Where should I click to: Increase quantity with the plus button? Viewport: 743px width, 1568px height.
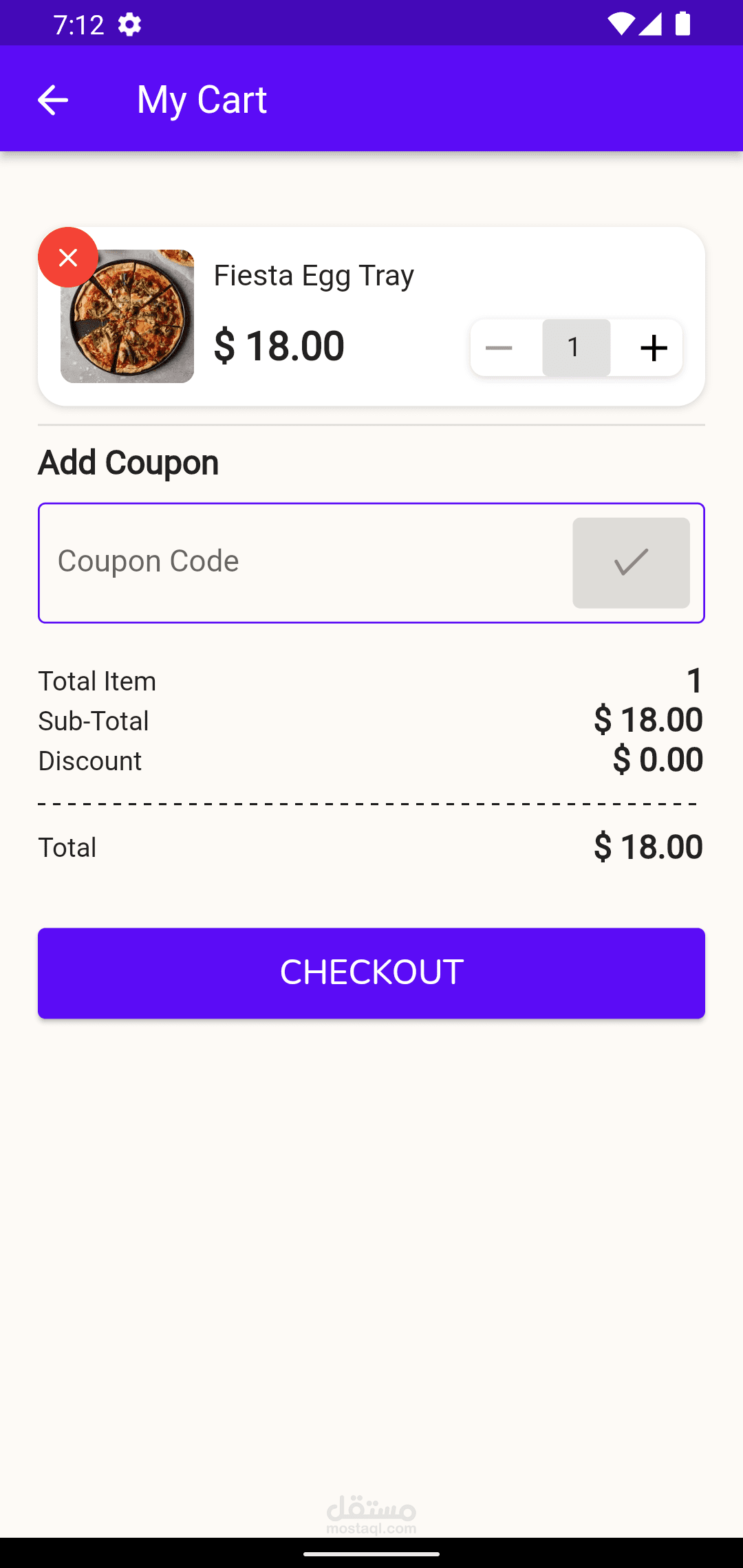(x=654, y=348)
